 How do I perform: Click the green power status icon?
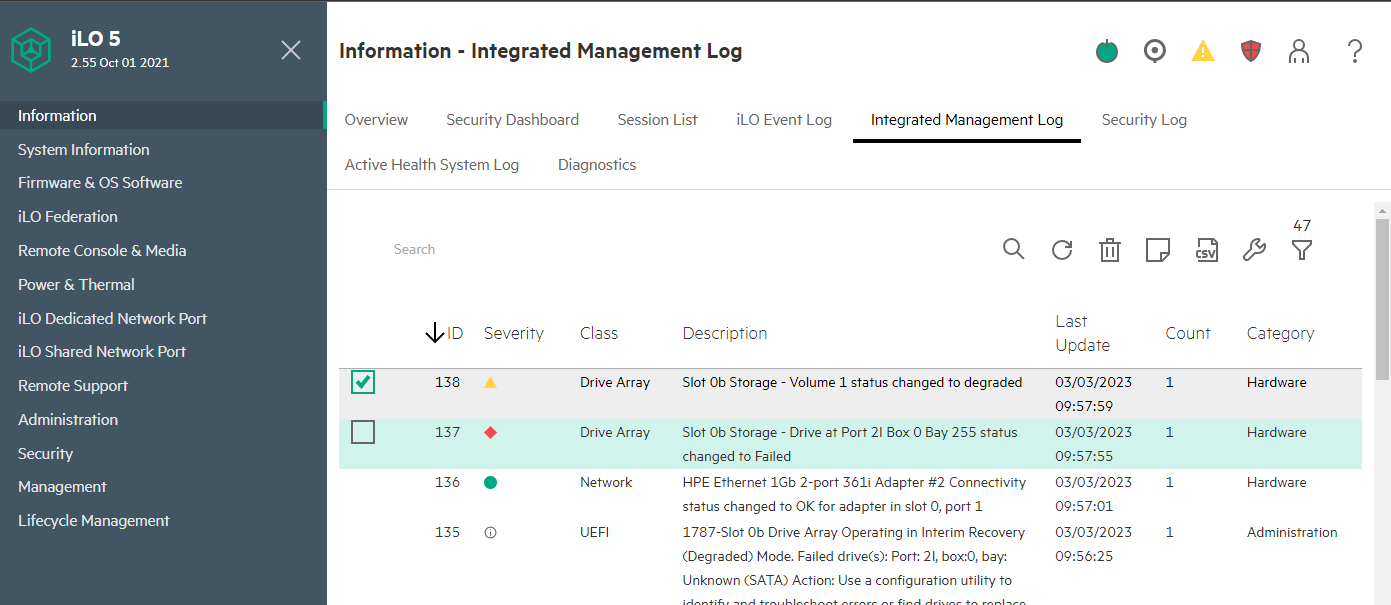pos(1106,50)
